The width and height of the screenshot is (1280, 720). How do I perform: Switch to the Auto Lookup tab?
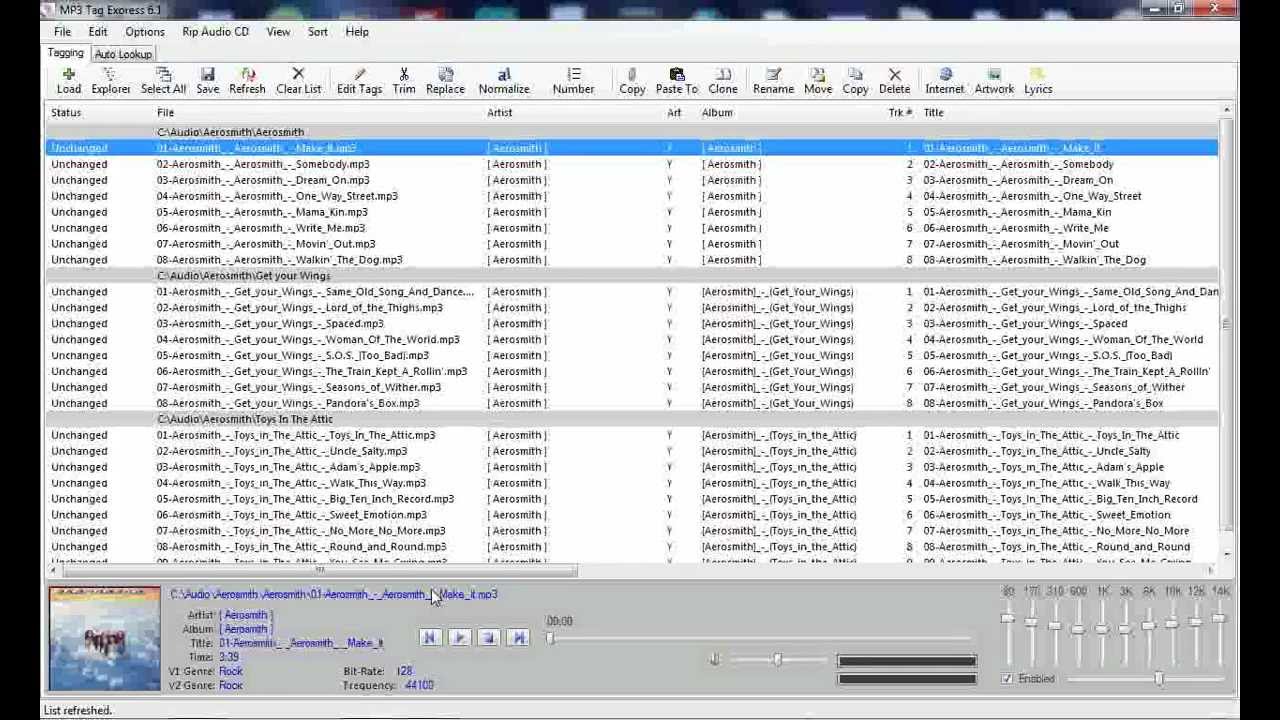tap(123, 54)
